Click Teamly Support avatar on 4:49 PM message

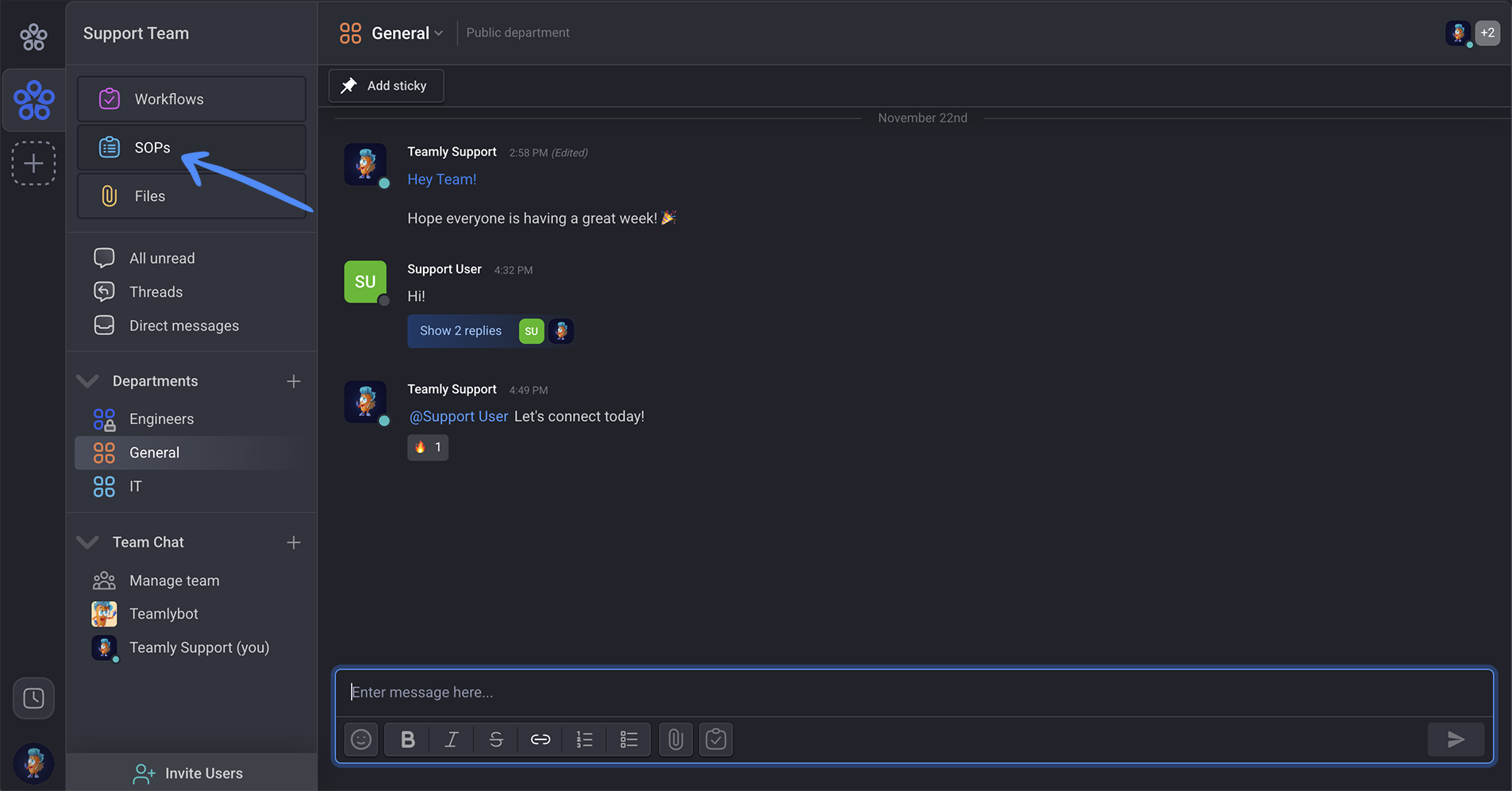[x=365, y=402]
